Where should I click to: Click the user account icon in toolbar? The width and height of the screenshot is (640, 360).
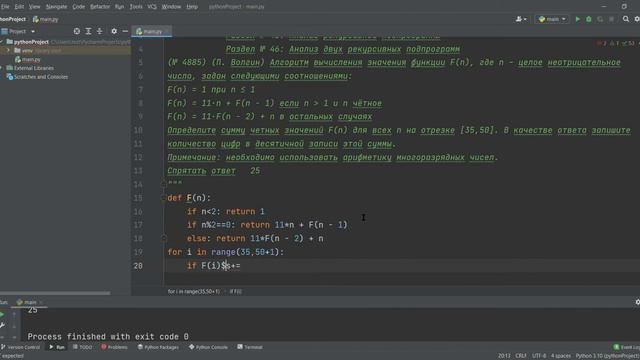tap(520, 19)
